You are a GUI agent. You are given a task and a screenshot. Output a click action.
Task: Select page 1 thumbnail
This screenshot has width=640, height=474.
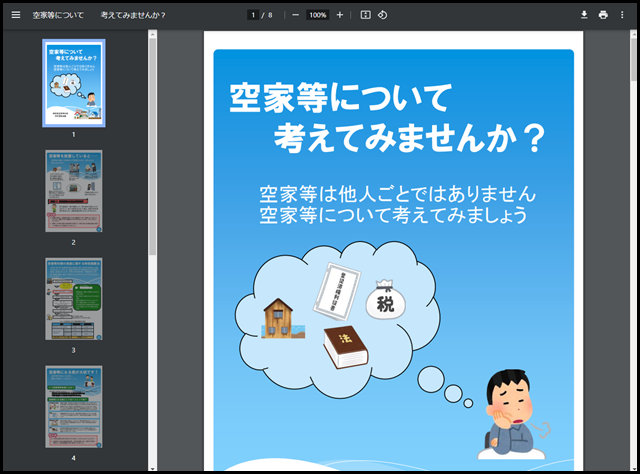pyautogui.click(x=74, y=83)
